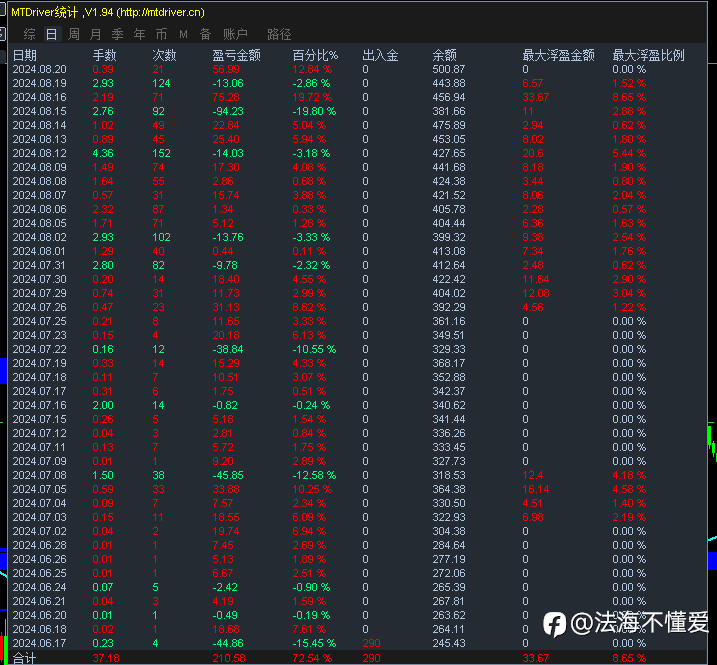Click the 余额 column header
This screenshot has width=717, height=665.
[444, 55]
